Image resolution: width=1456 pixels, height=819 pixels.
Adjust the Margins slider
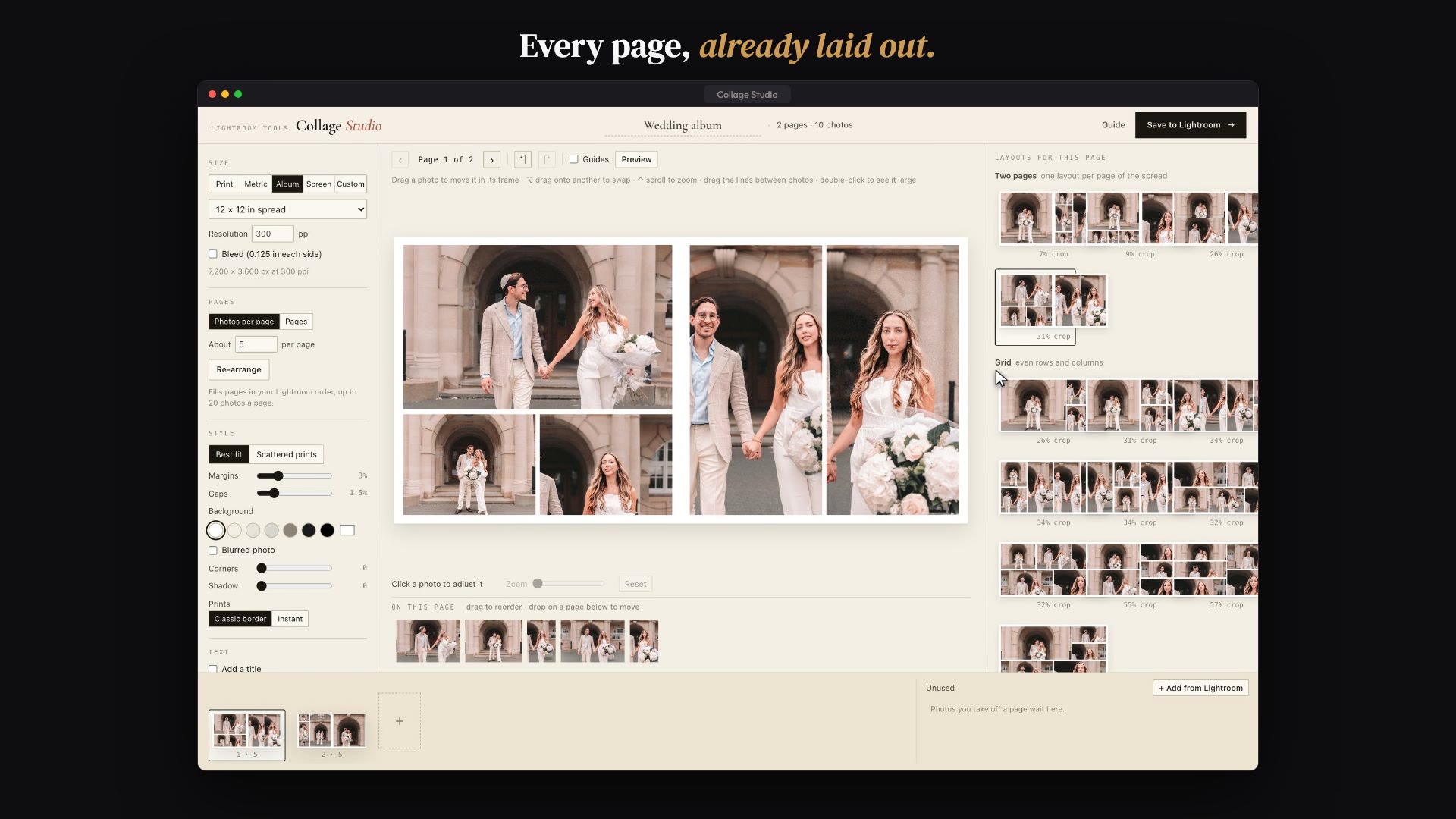pos(294,476)
